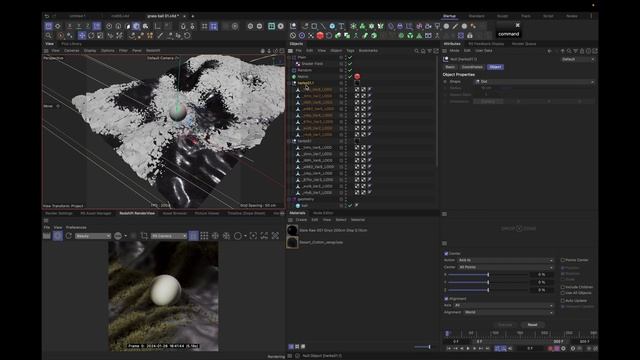640x360 pixels.
Task: Collapse the selected orange null in Objects
Action: point(289,83)
